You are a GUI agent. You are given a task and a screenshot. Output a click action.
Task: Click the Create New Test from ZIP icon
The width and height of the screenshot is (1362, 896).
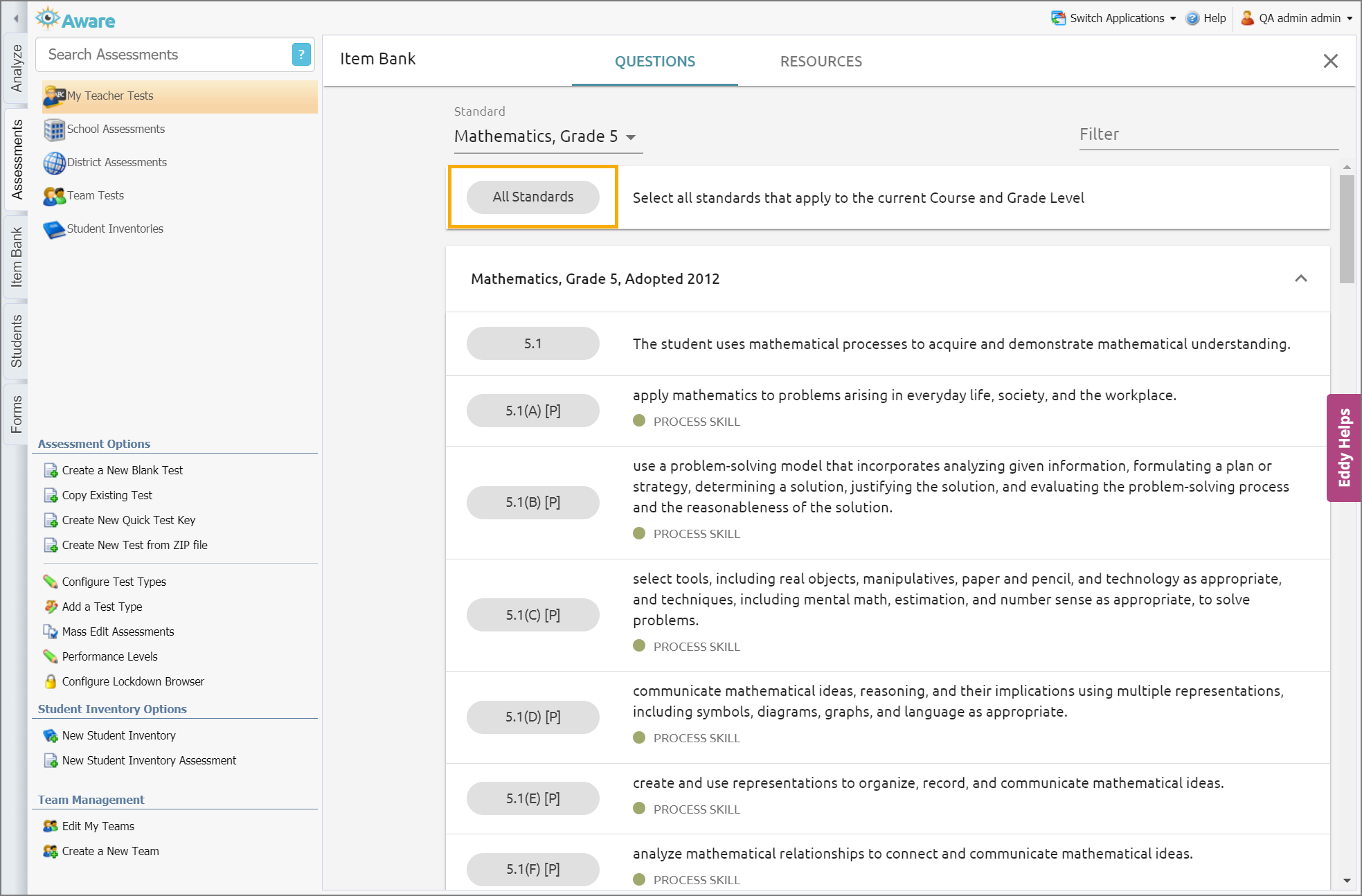click(51, 546)
